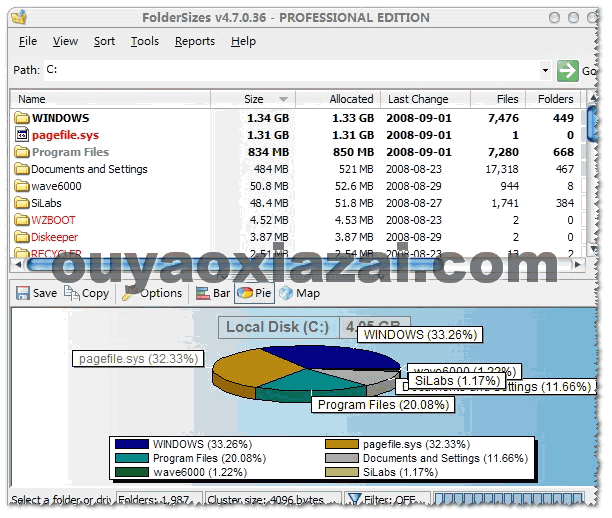Sort by the Size column header
This screenshot has height=518, width=612.
253,99
